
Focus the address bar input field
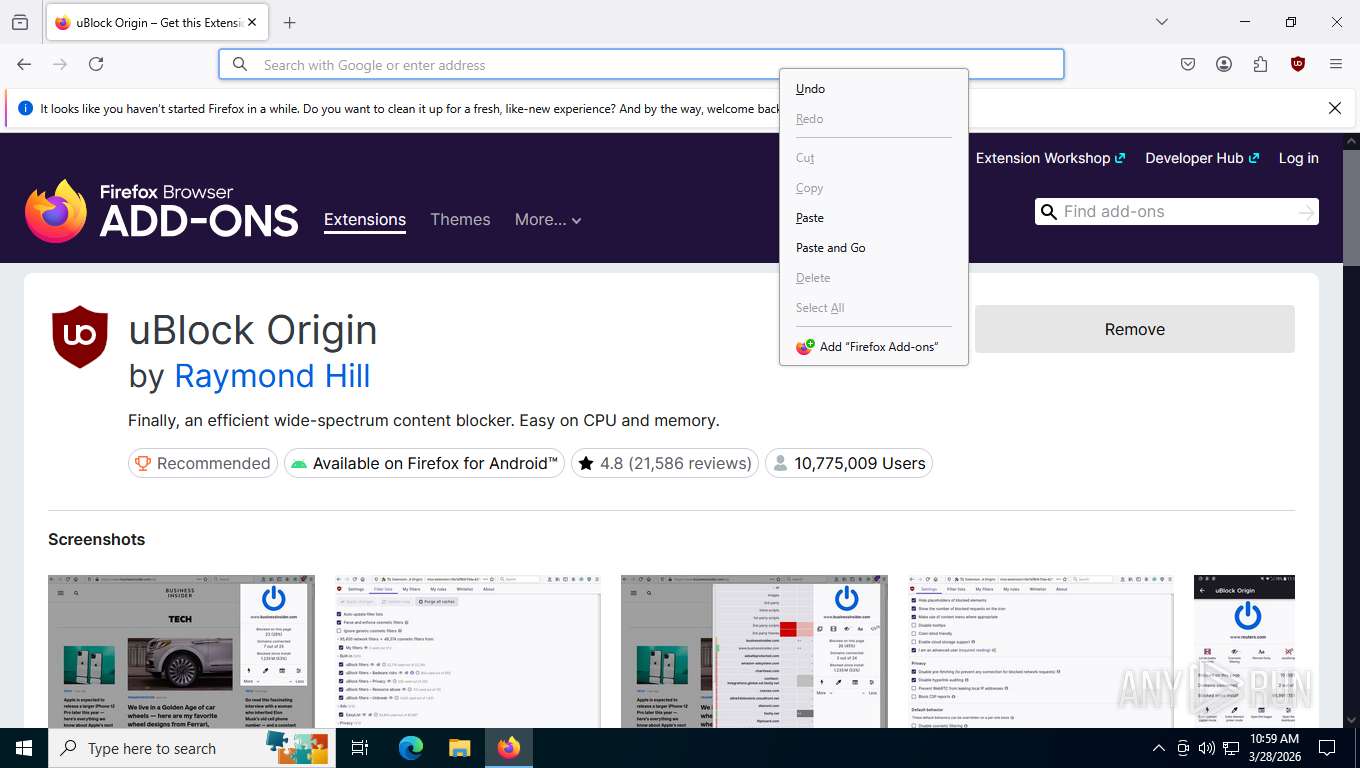coord(641,64)
